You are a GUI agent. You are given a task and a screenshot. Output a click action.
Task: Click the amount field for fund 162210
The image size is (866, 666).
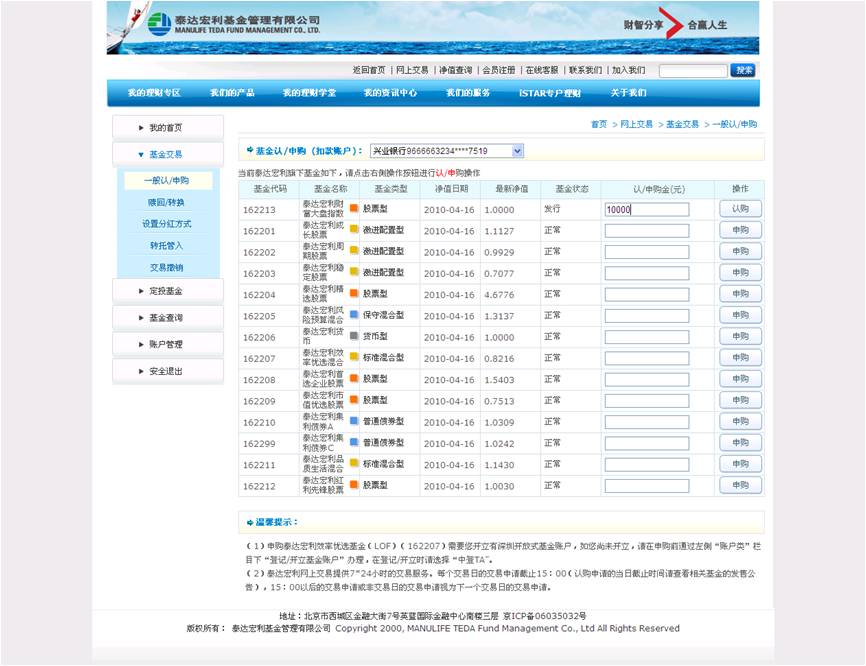pos(647,422)
